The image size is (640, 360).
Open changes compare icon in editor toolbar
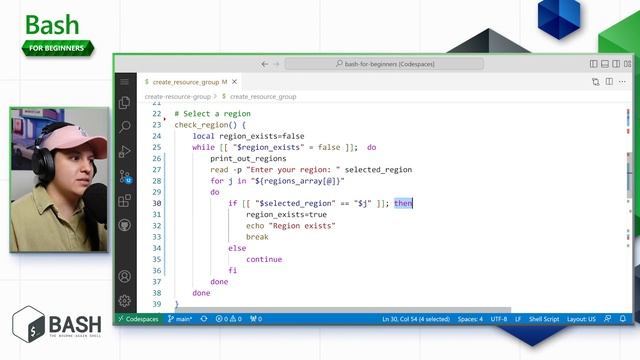[596, 82]
